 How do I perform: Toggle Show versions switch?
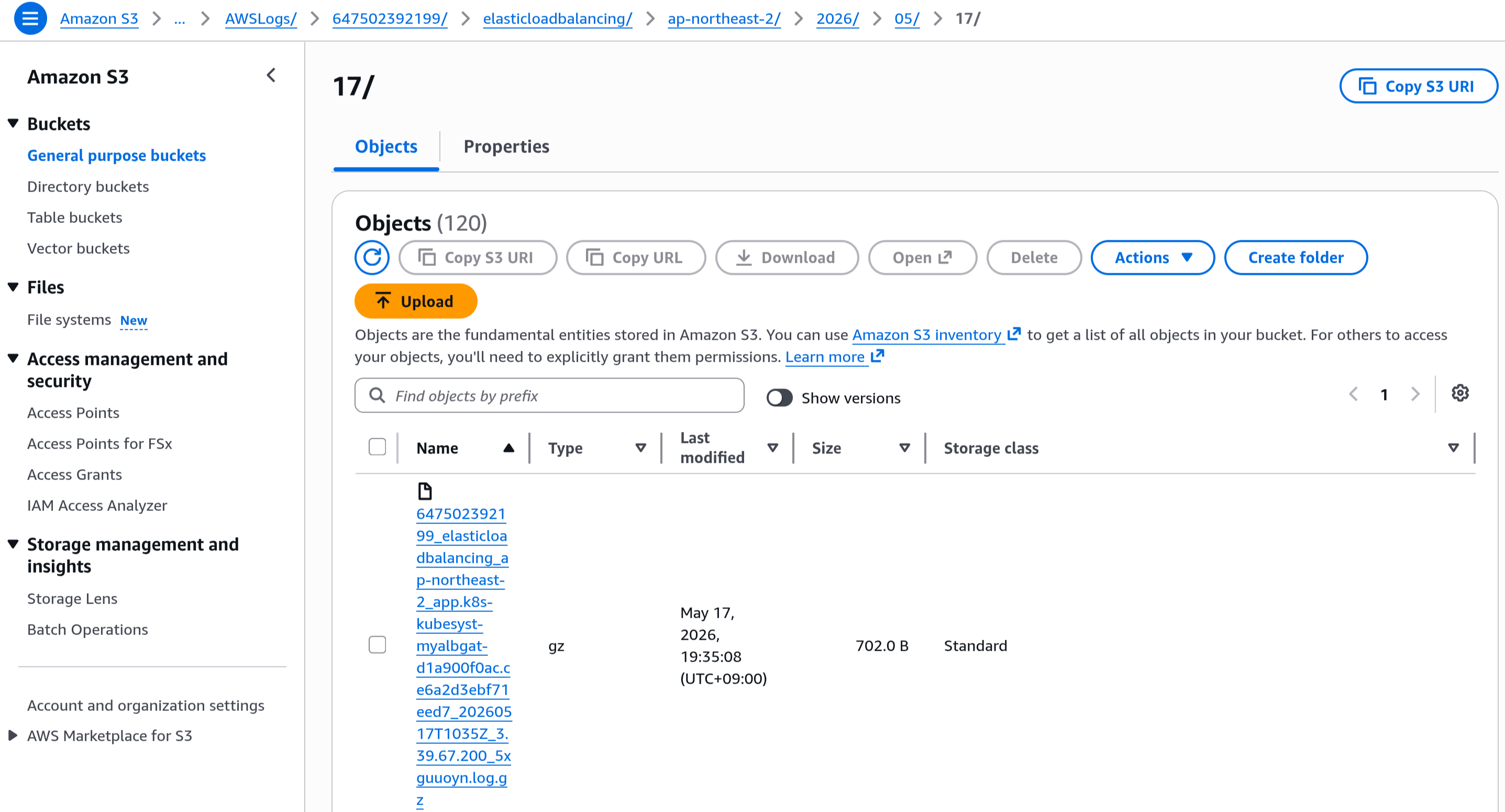779,398
